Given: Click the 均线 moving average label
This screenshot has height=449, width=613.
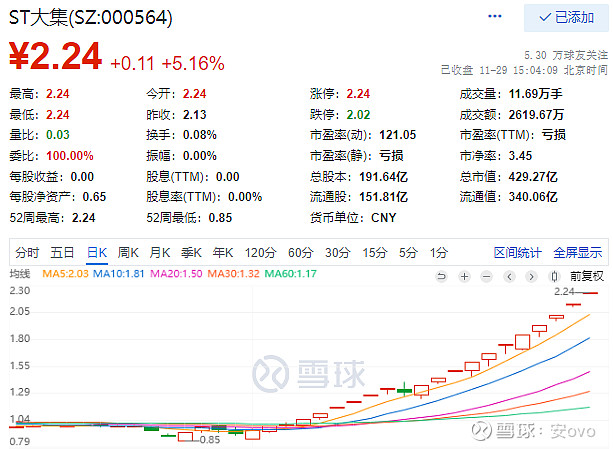Looking at the screenshot, I should tap(20, 274).
